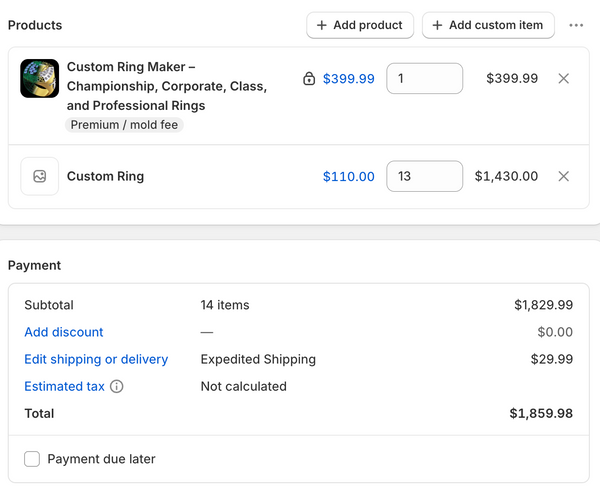Click the Add discount link
600x488 pixels.
tap(64, 332)
